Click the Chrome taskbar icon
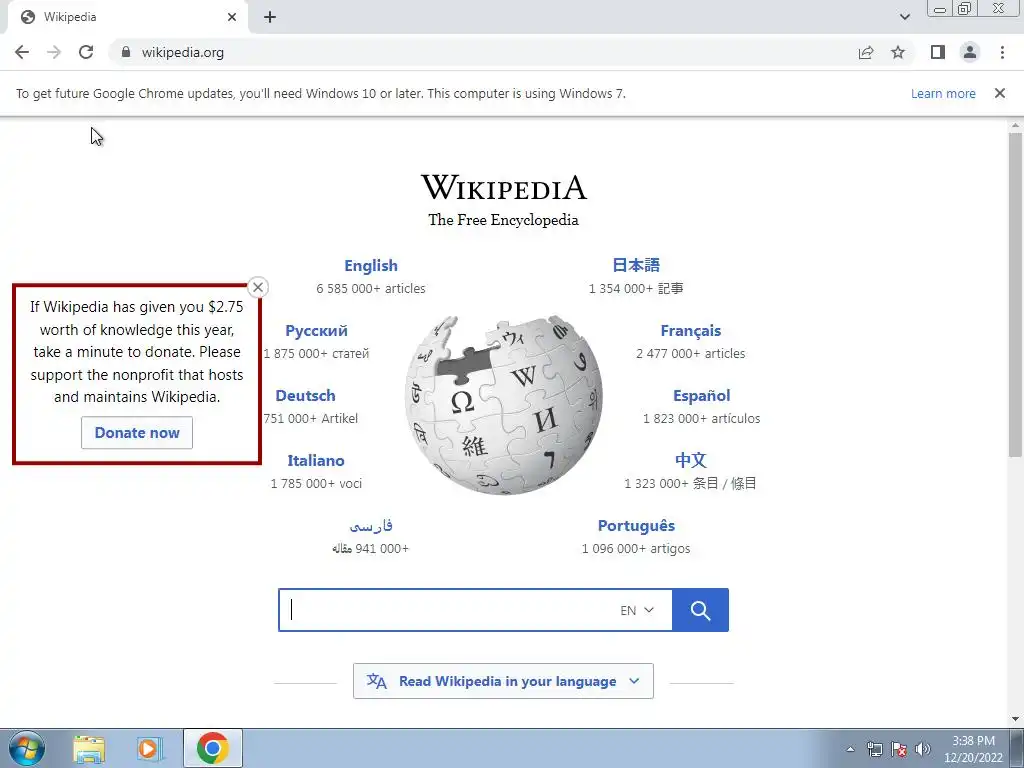The image size is (1024, 768). pyautogui.click(x=213, y=748)
